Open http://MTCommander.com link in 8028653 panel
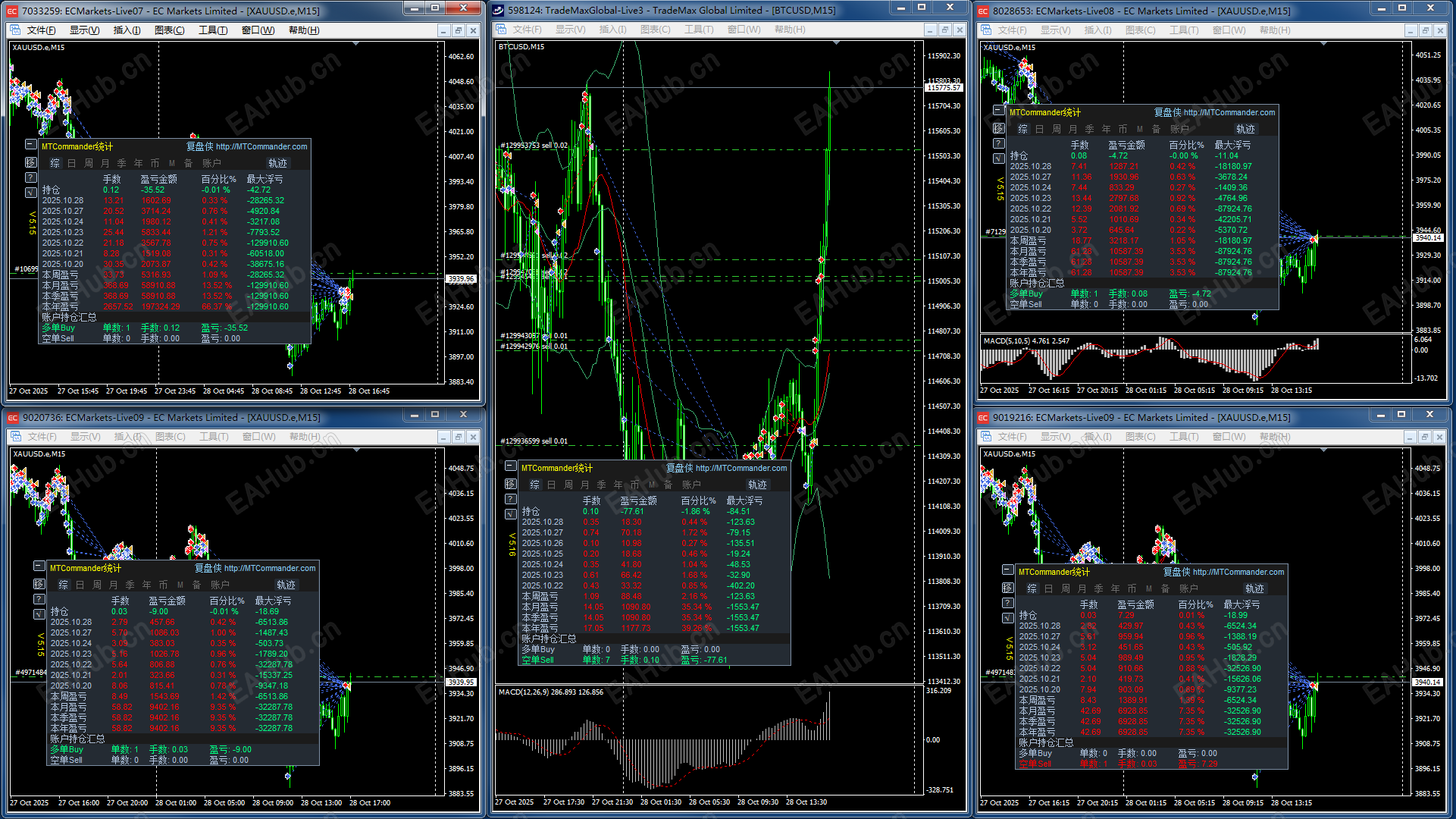This screenshot has width=1456, height=819. pos(1229,112)
